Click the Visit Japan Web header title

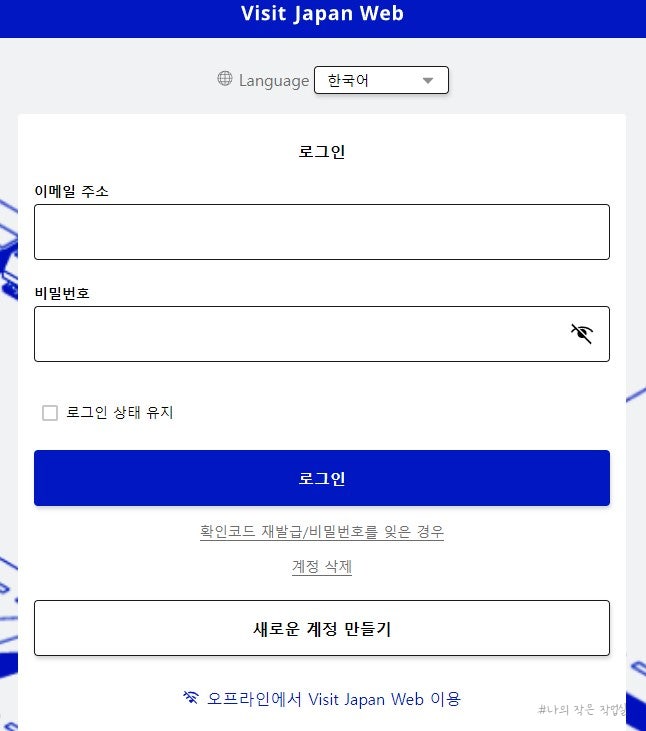[x=322, y=14]
